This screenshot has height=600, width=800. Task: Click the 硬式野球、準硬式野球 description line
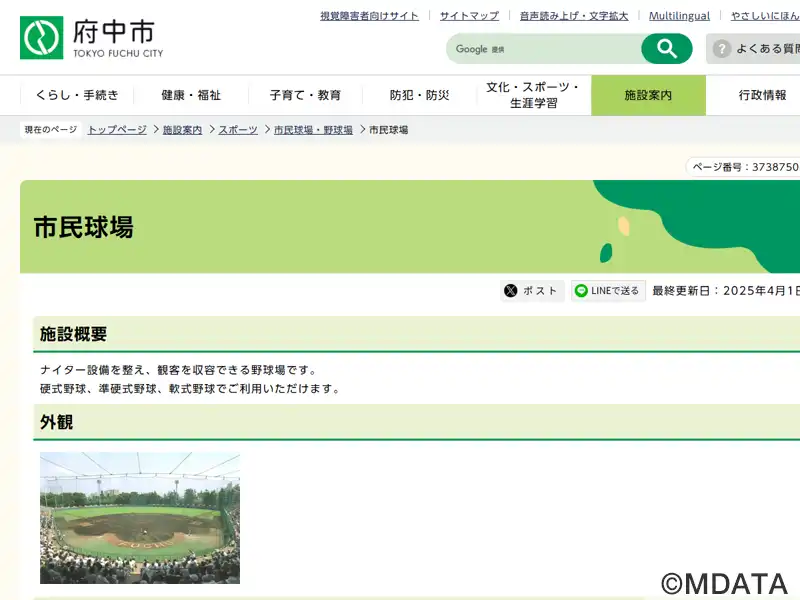click(x=191, y=389)
